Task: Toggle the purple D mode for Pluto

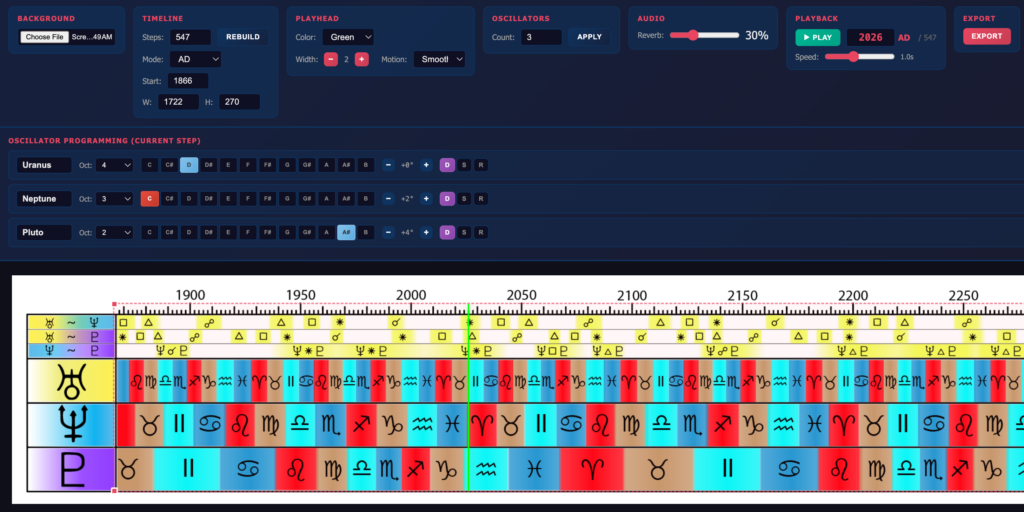Action: [447, 233]
